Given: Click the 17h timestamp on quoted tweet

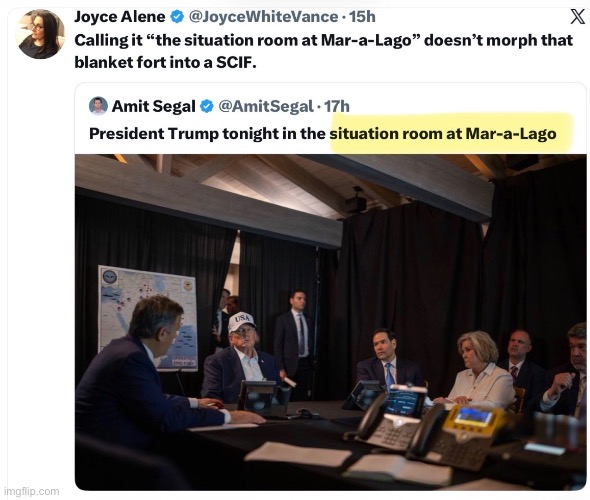Looking at the screenshot, I should coord(337,106).
